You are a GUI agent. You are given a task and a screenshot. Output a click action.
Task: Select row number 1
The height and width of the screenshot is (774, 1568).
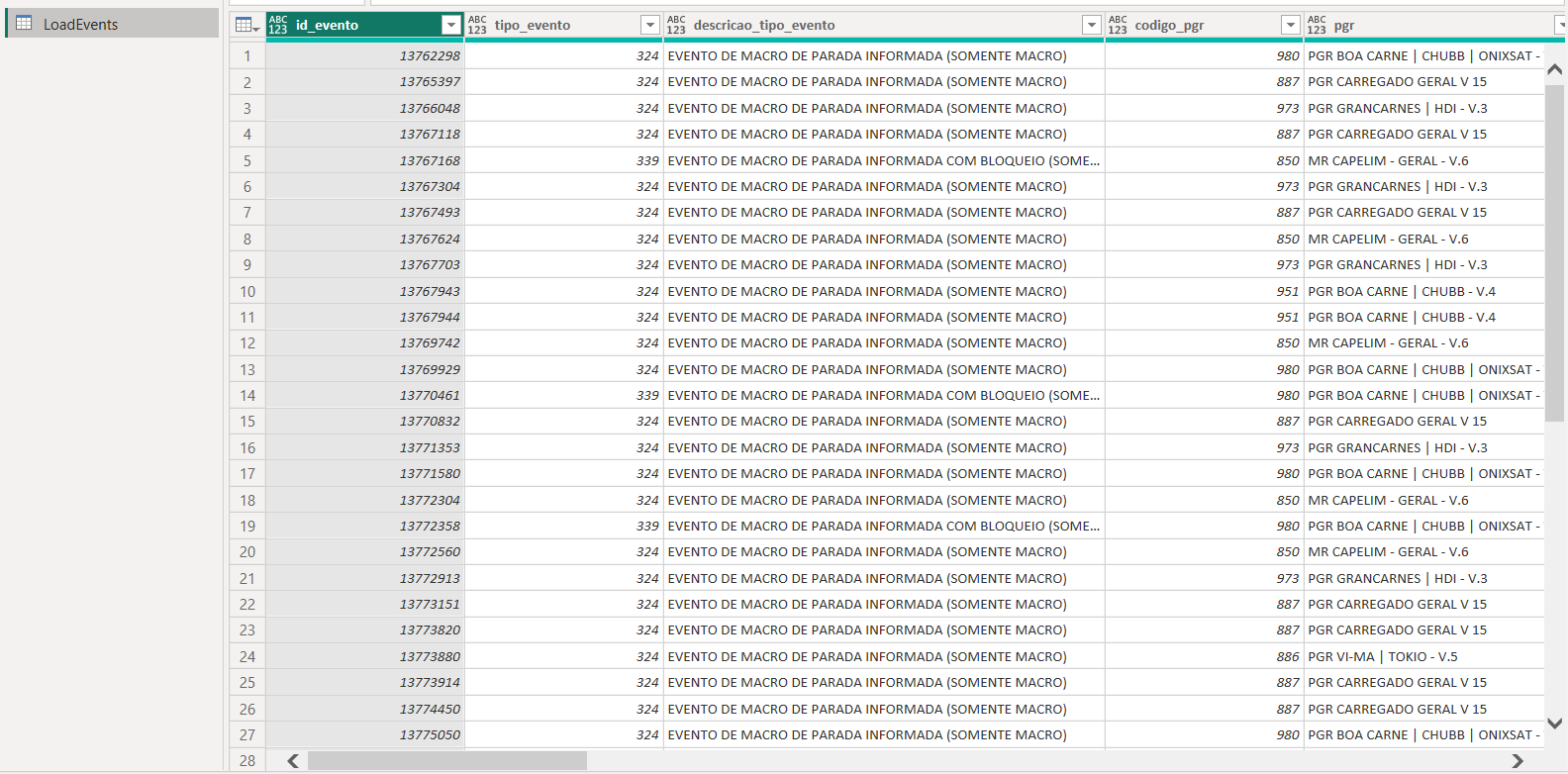tap(247, 56)
